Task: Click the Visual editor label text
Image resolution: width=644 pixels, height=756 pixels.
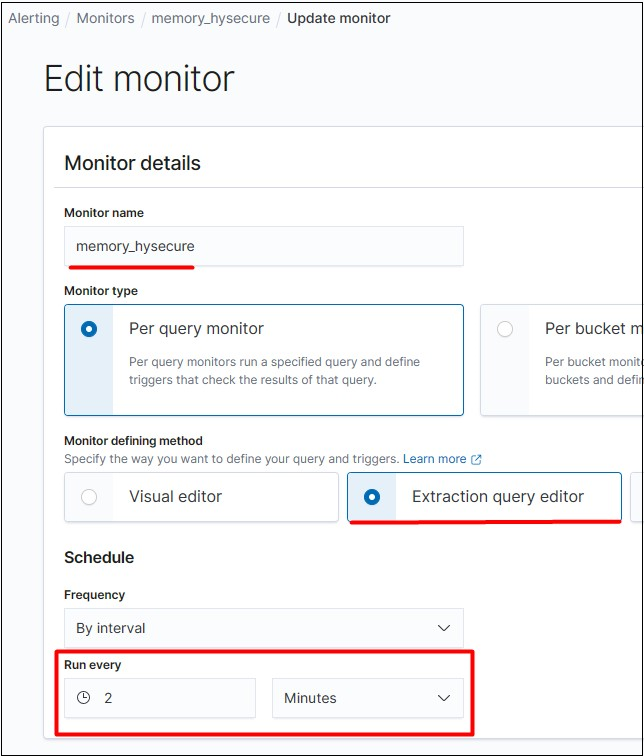Action: 175,496
